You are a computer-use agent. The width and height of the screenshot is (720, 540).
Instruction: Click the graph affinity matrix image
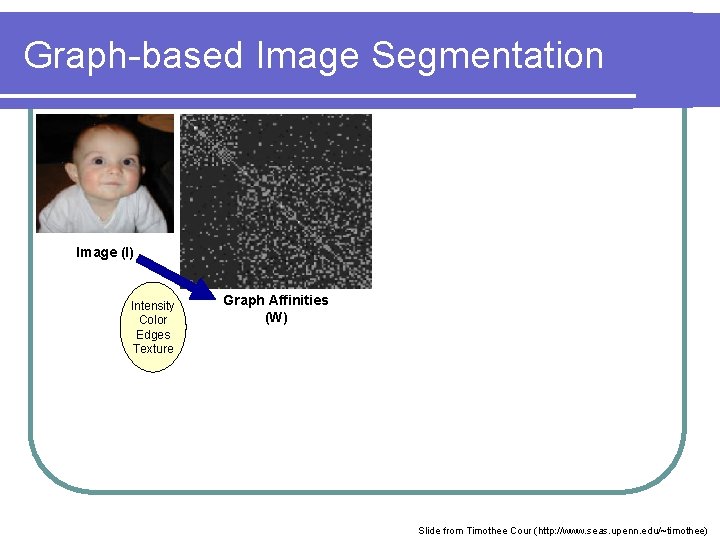(276, 201)
